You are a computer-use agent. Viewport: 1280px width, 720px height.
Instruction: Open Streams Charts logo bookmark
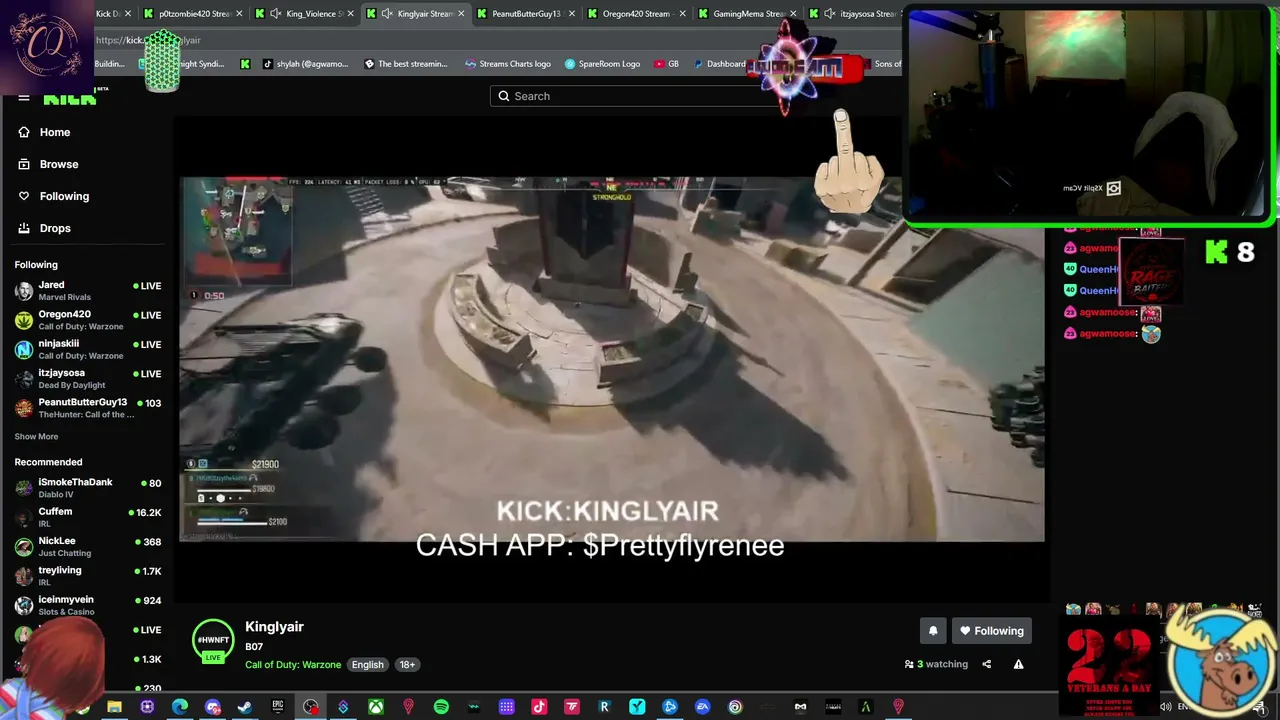508,64
